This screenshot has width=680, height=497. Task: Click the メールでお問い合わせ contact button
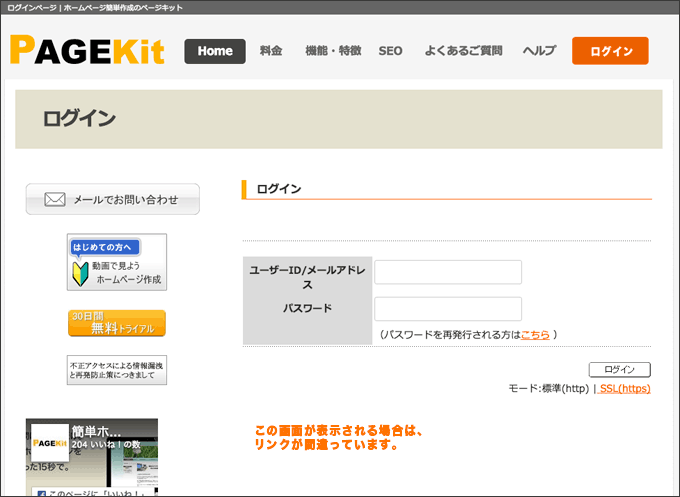point(113,199)
